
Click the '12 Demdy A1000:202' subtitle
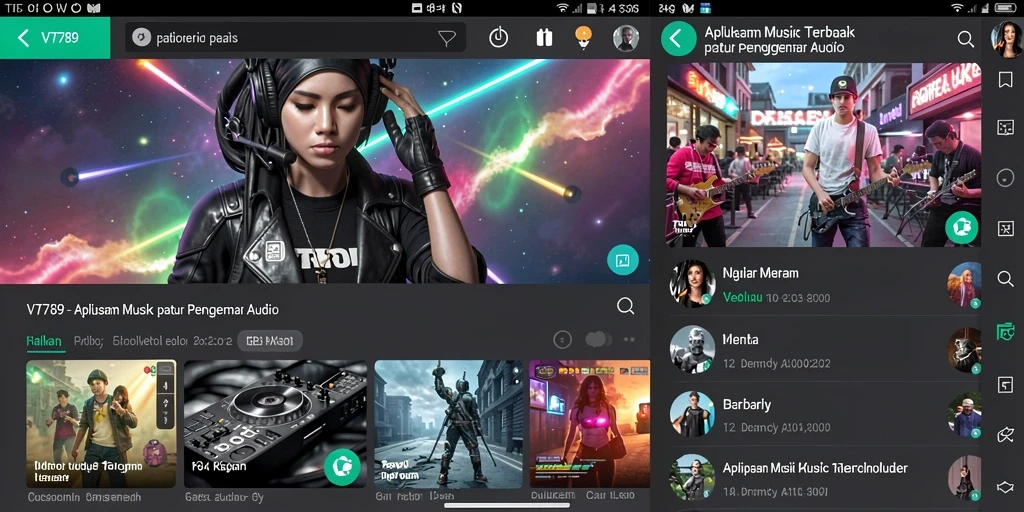point(776,363)
